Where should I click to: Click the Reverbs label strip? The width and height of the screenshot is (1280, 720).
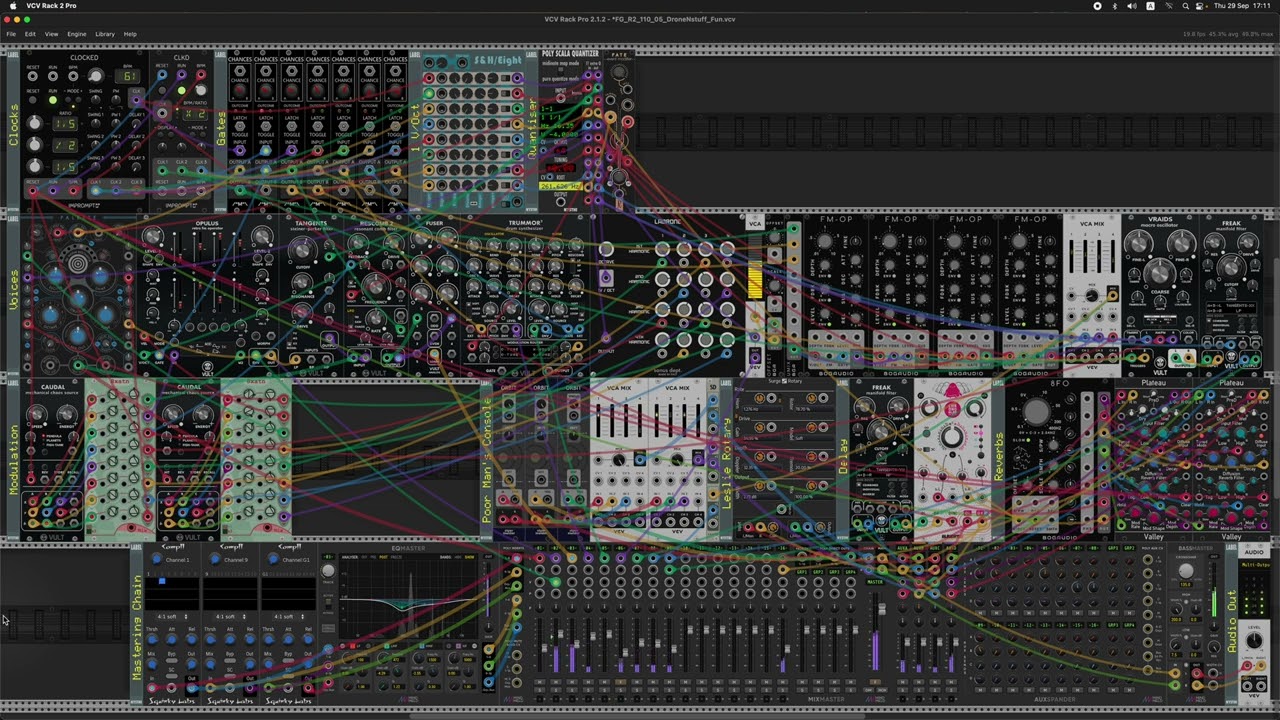(998, 458)
